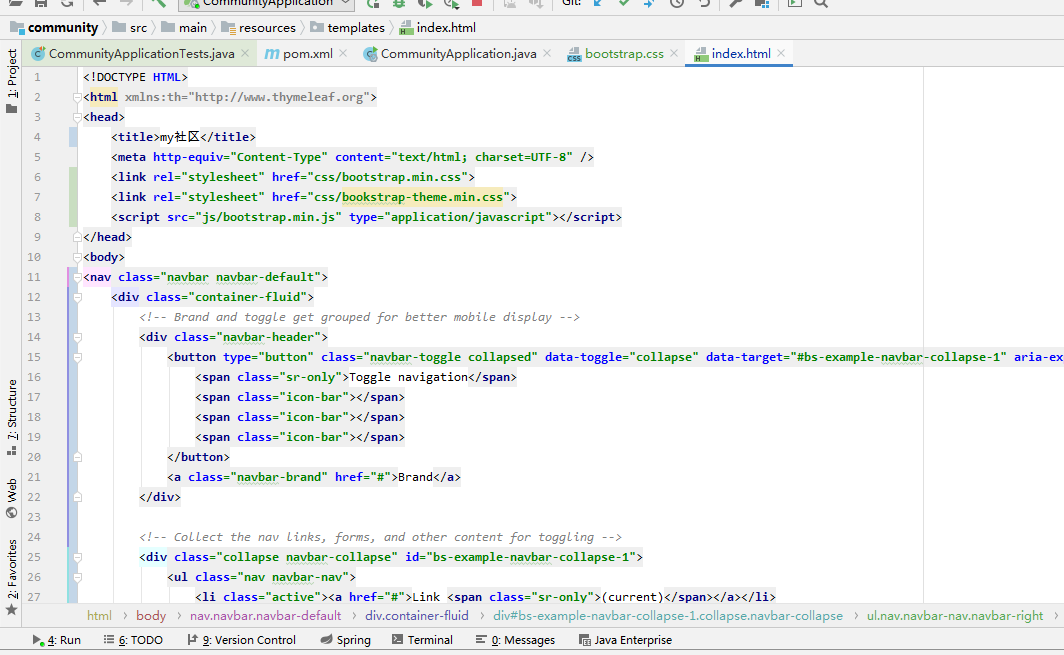Close the CommunityApplication.java tab

tap(547, 53)
